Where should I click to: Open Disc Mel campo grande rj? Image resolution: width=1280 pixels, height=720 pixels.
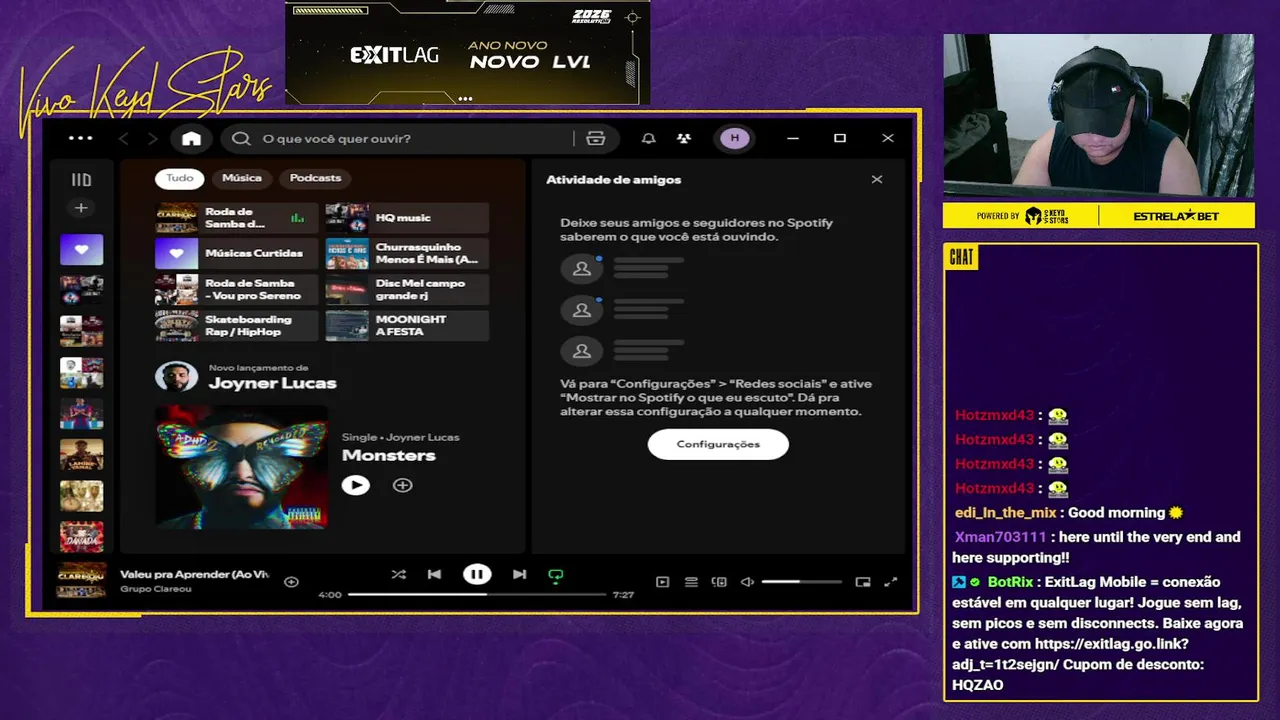click(x=407, y=290)
